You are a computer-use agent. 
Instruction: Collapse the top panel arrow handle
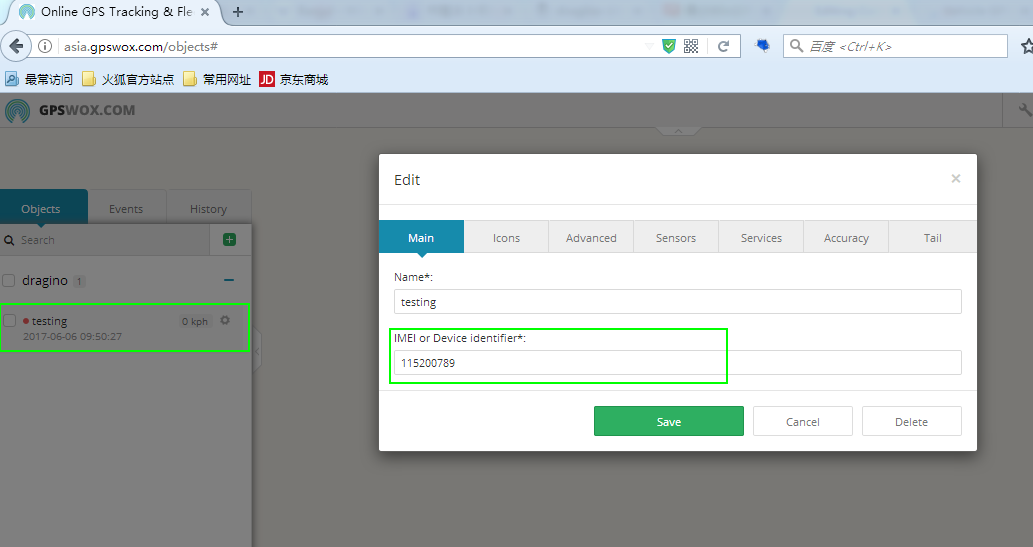pos(678,131)
